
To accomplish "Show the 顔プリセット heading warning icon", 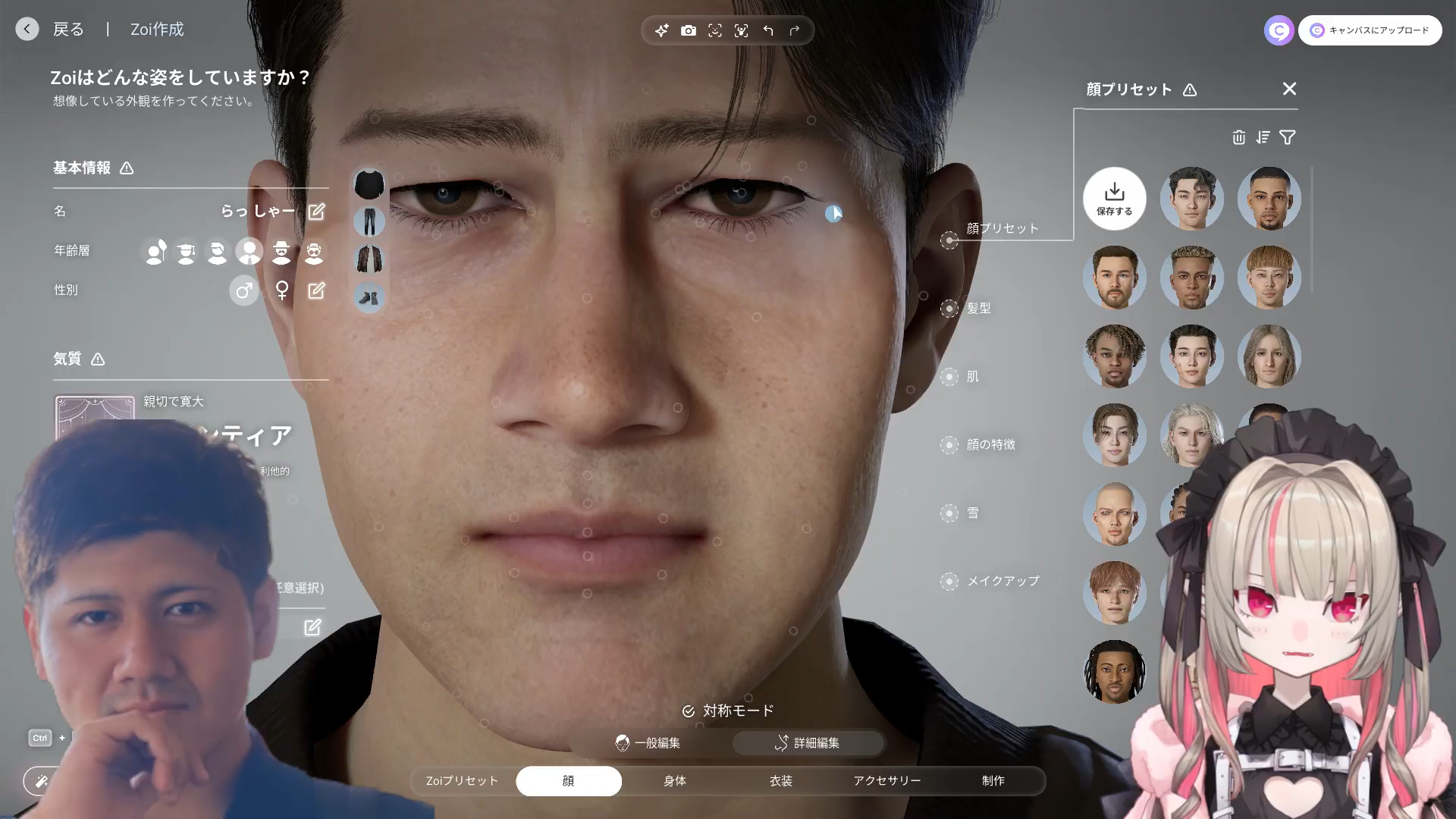I will [x=1190, y=90].
